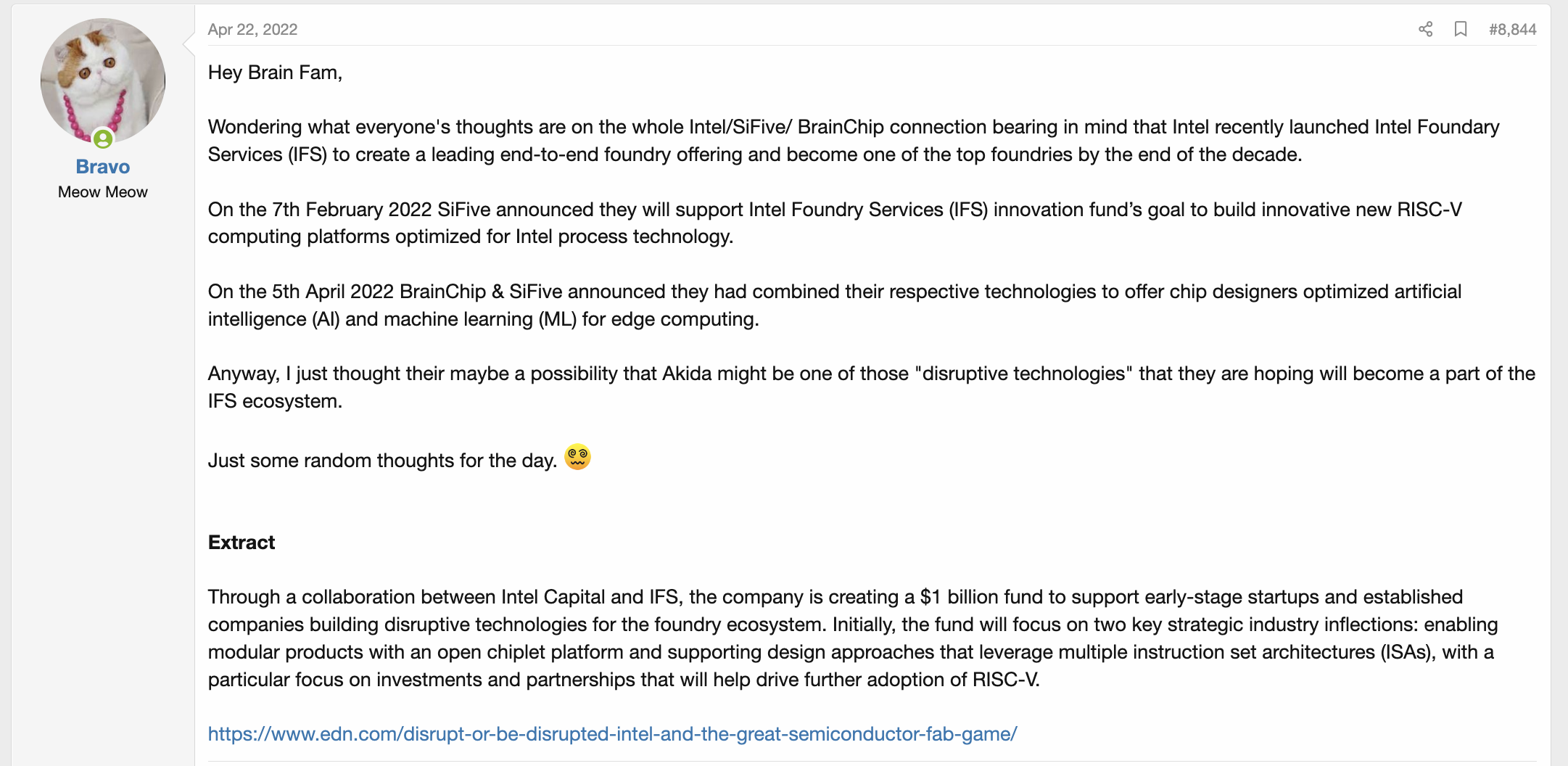This screenshot has height=766, width=1568.
Task: Click "Just some random thoughts for the day."
Action: pyautogui.click(x=382, y=461)
